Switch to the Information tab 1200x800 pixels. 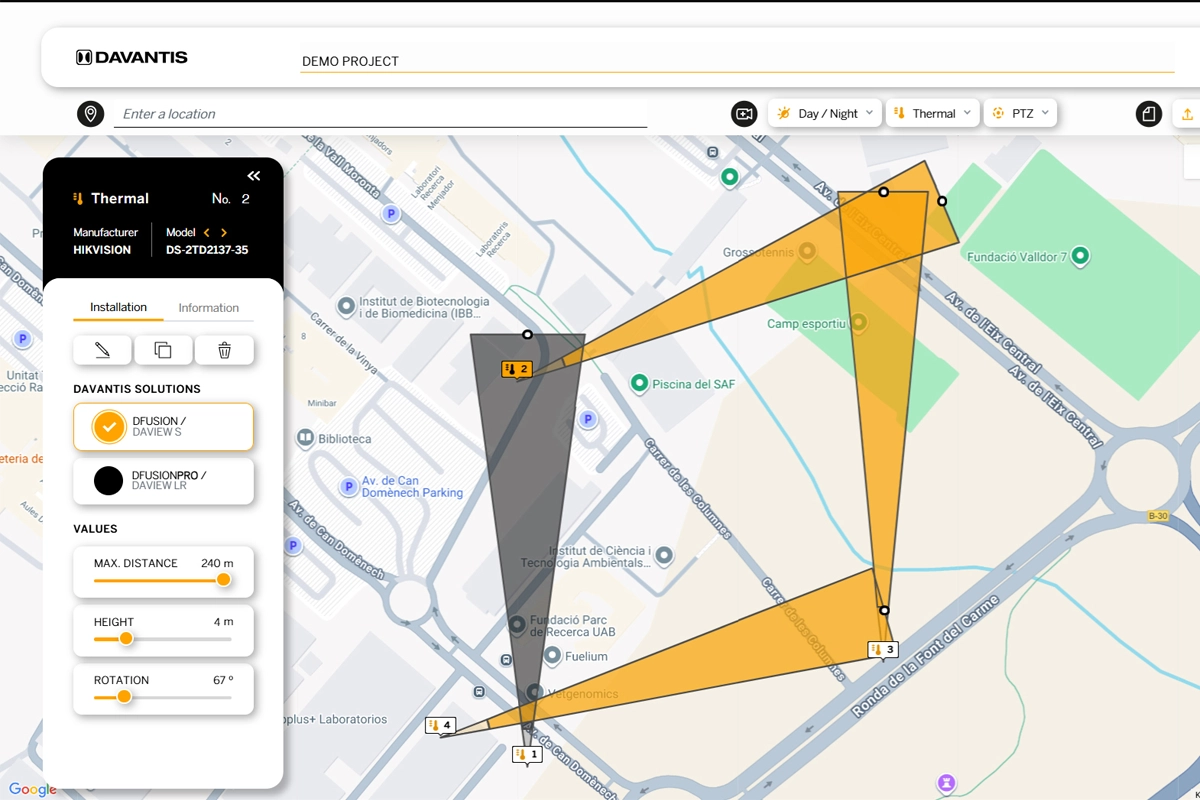coord(208,308)
